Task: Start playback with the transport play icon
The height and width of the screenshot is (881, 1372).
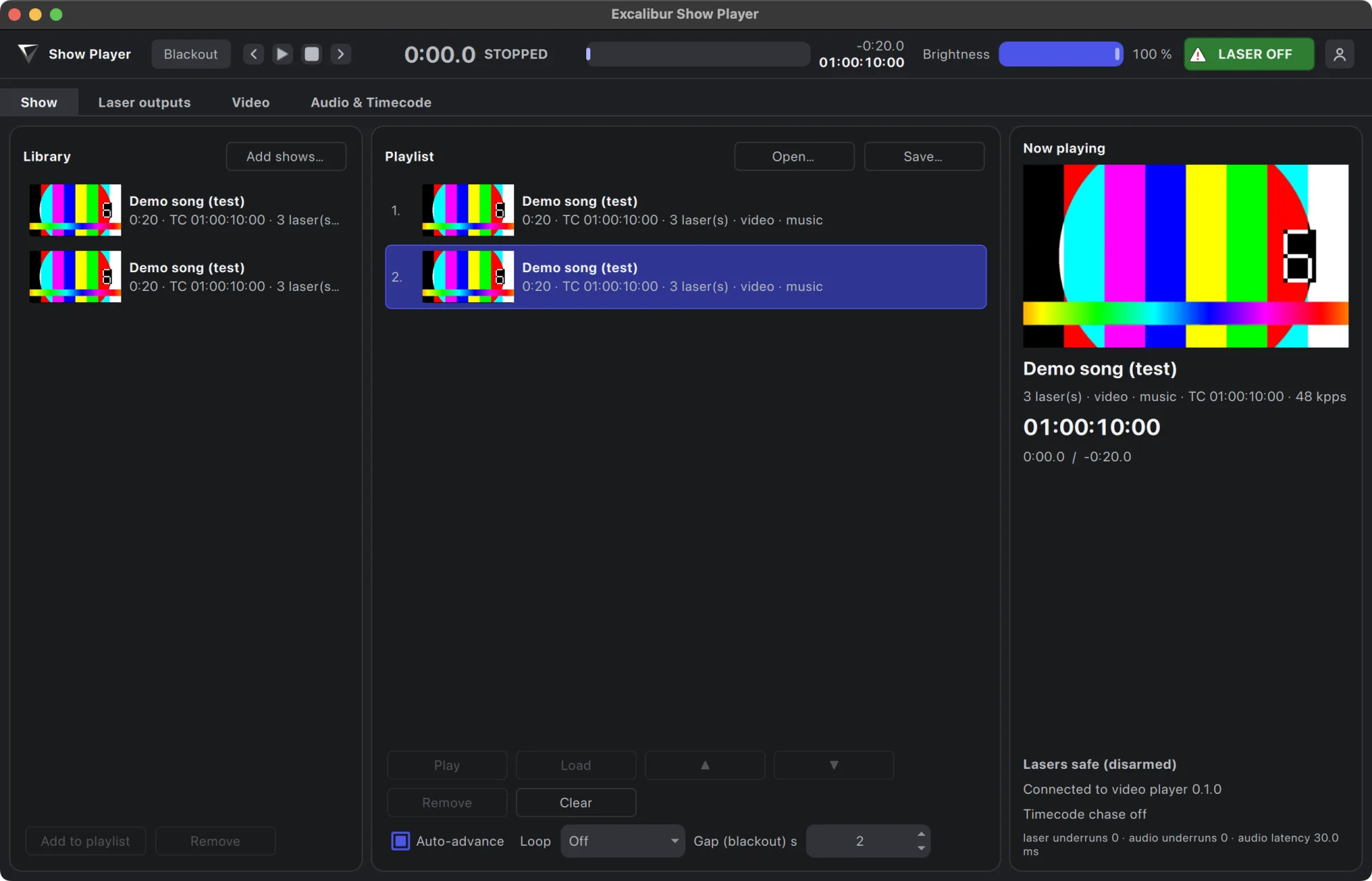Action: (282, 54)
